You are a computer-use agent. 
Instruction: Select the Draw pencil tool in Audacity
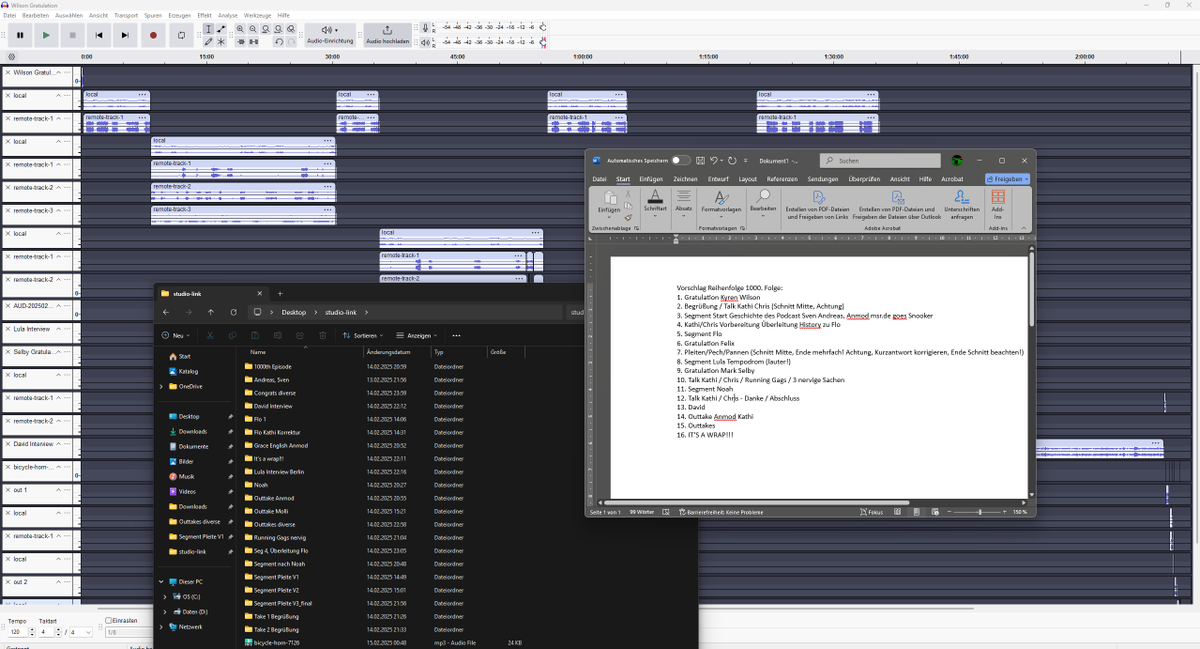pyautogui.click(x=208, y=42)
